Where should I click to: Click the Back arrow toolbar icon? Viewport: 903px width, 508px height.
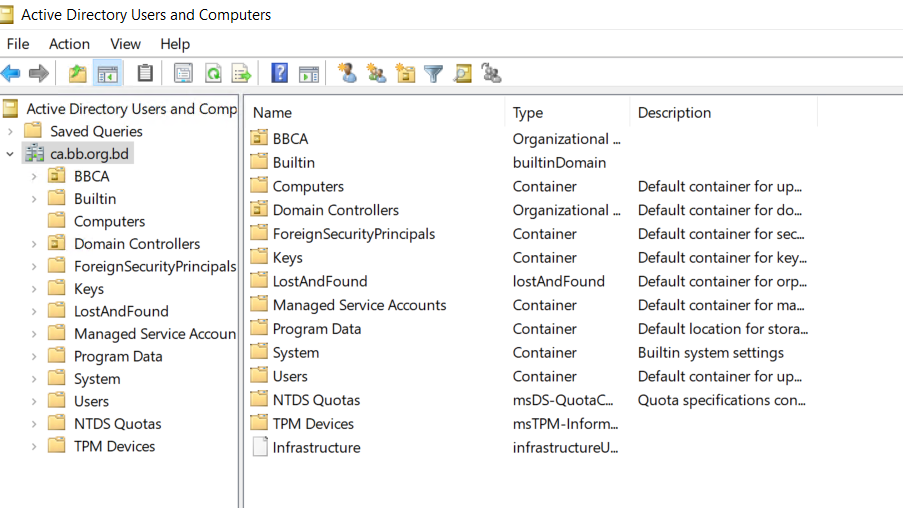10,73
